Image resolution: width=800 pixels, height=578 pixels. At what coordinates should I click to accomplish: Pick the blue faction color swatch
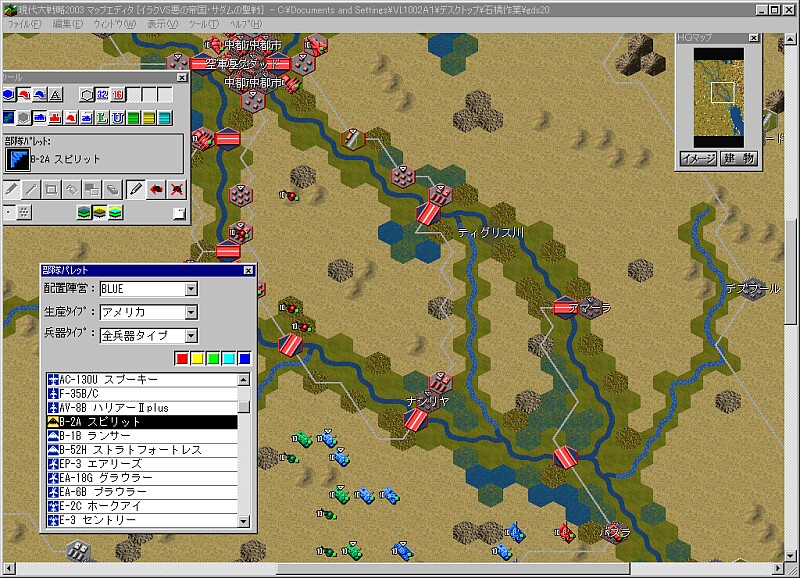[x=244, y=359]
